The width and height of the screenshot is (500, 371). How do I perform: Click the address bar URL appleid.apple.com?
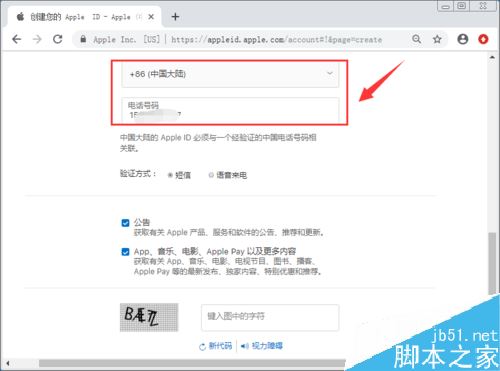point(276,40)
